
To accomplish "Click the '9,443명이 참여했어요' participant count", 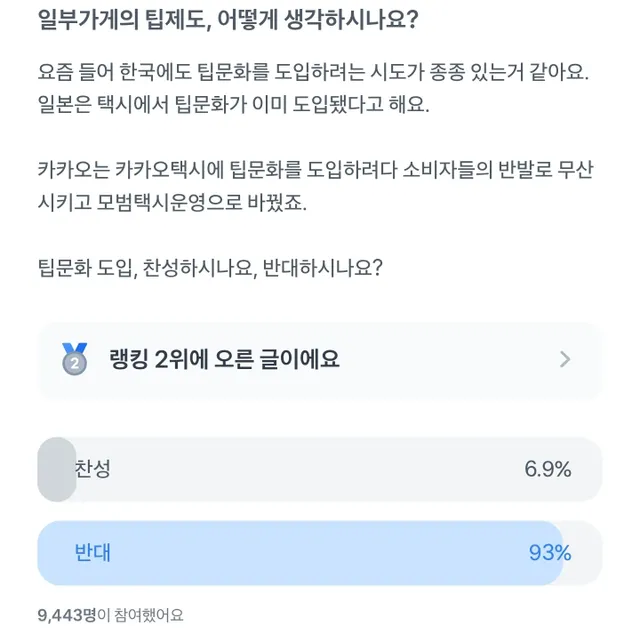I will (x=111, y=614).
